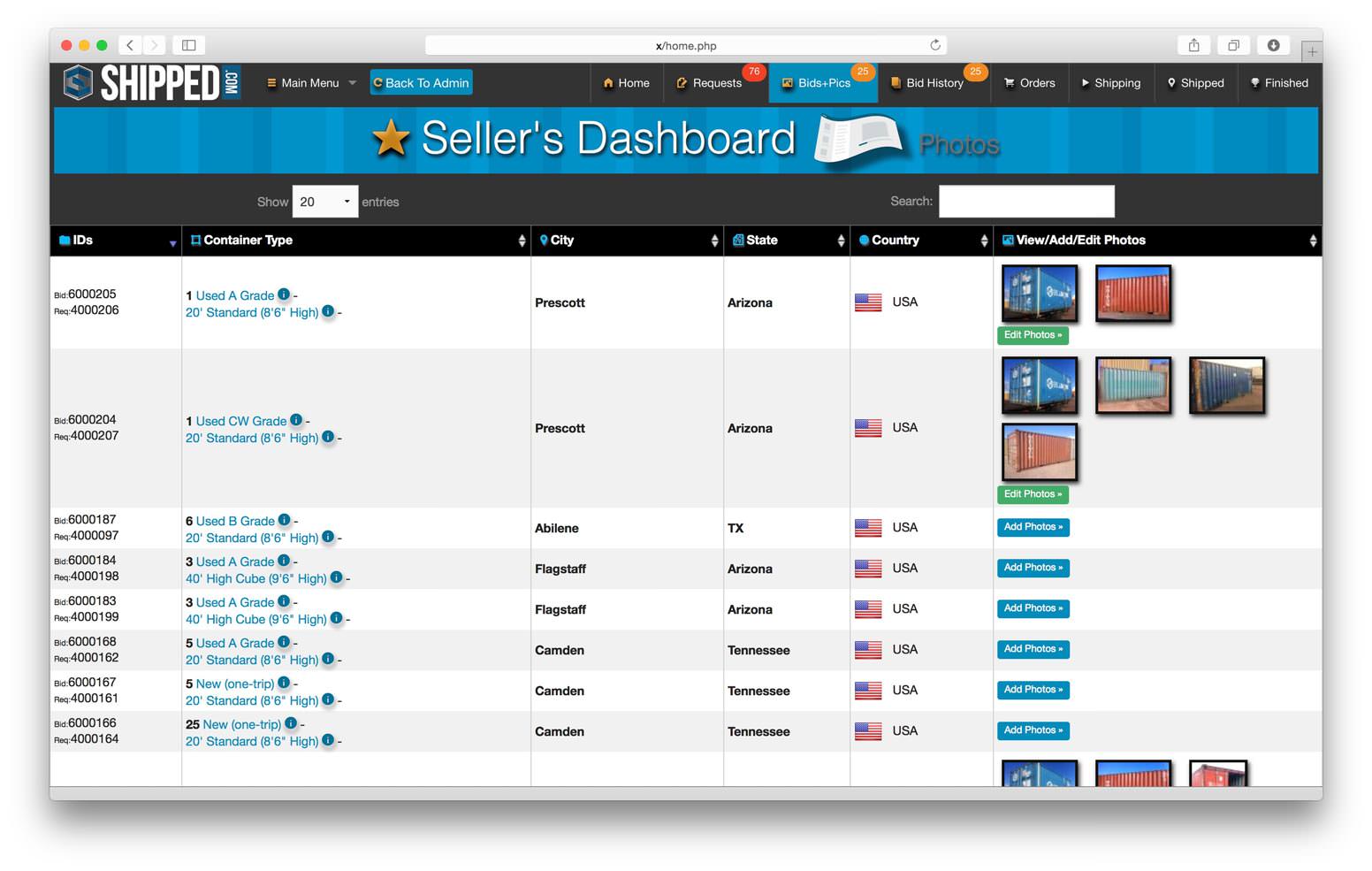Show all tabs overview icon
Image resolution: width=1372 pixels, height=871 pixels.
coord(1233,45)
